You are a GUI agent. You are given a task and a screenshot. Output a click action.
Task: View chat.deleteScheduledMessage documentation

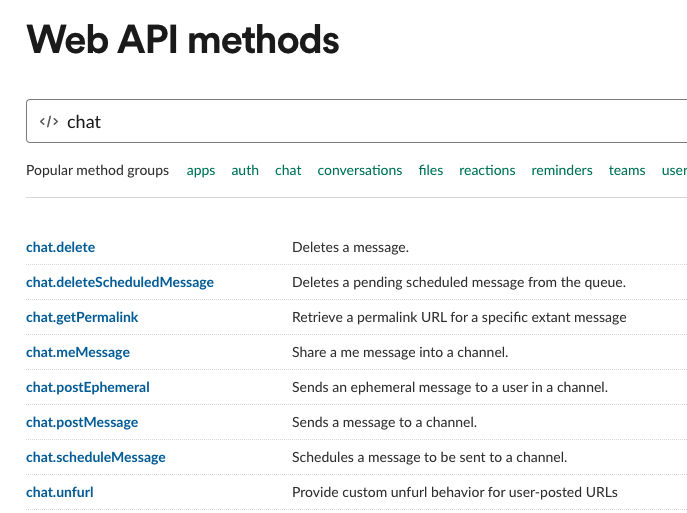pyautogui.click(x=120, y=282)
